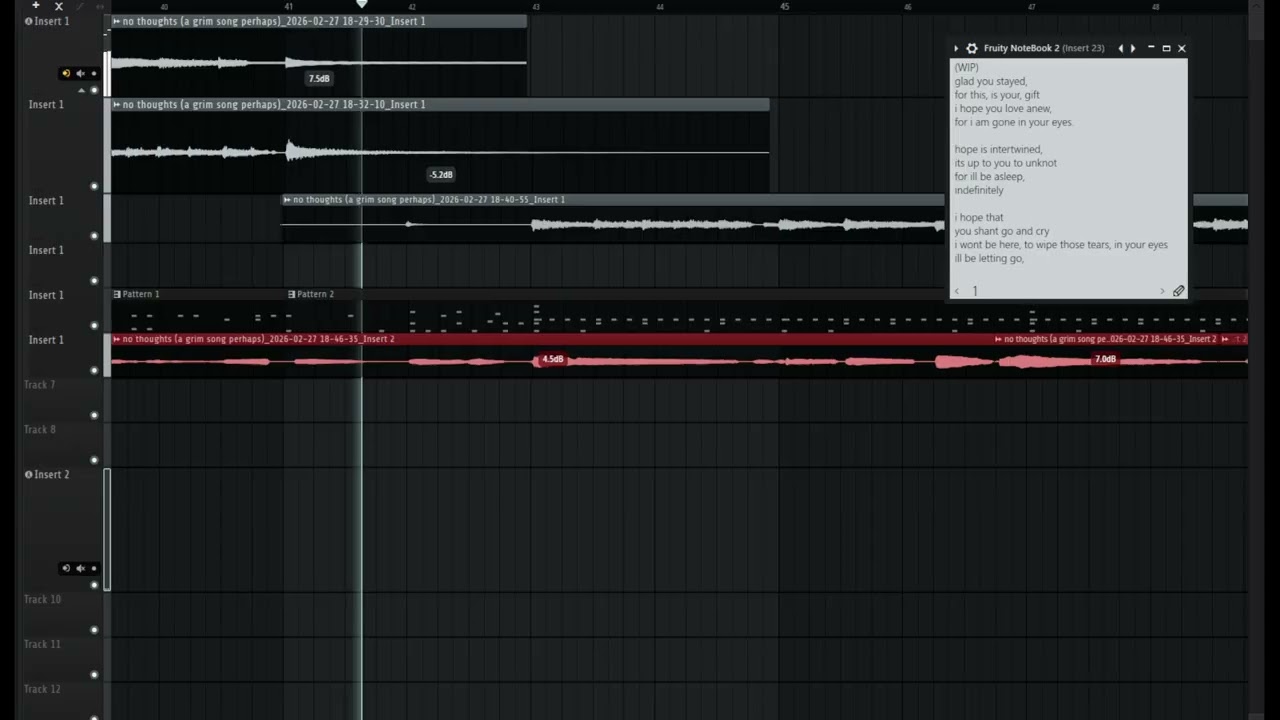
Task: Select the Pattern 2 clip label
Action: pyautogui.click(x=316, y=294)
